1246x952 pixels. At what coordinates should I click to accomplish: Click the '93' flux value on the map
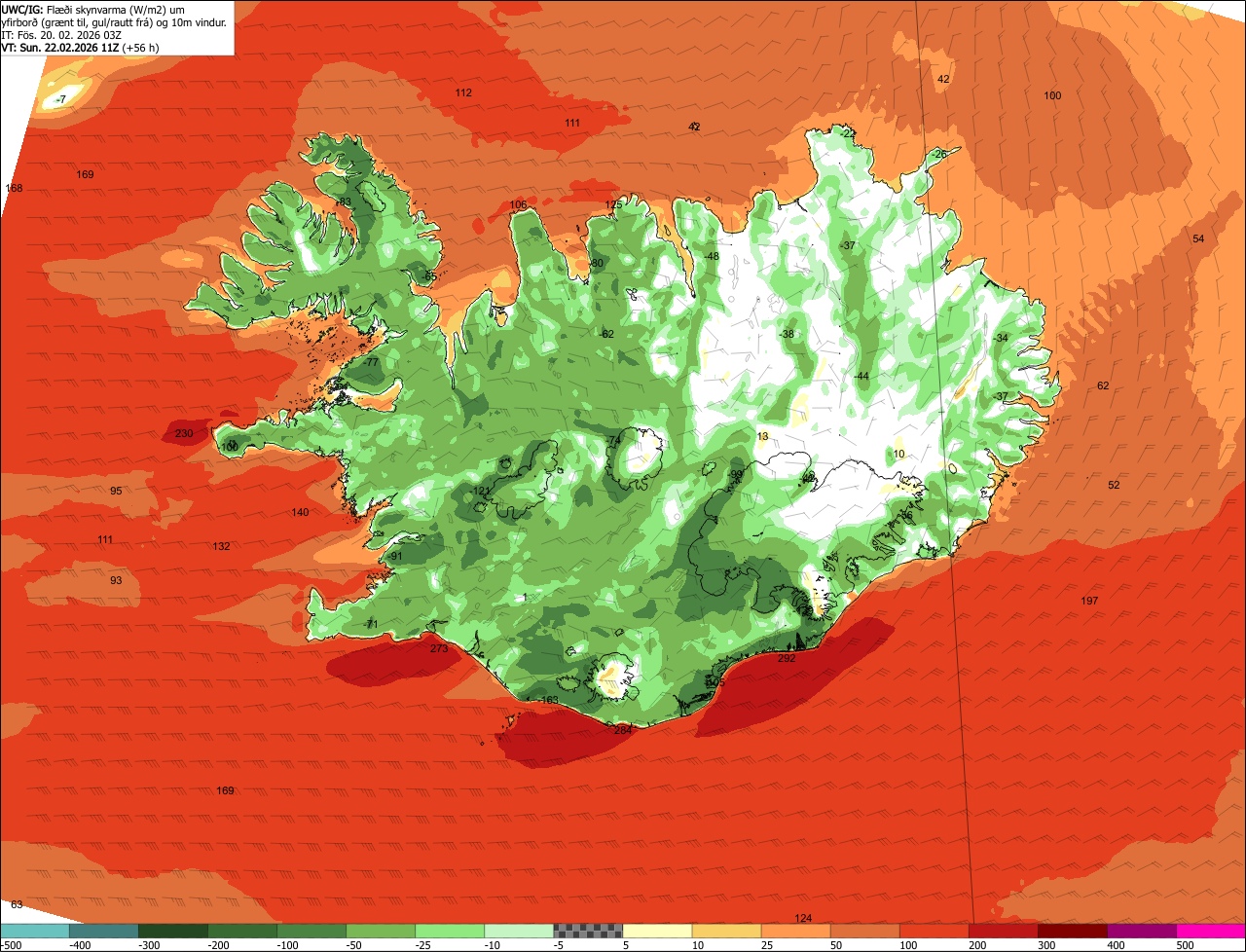coord(116,580)
